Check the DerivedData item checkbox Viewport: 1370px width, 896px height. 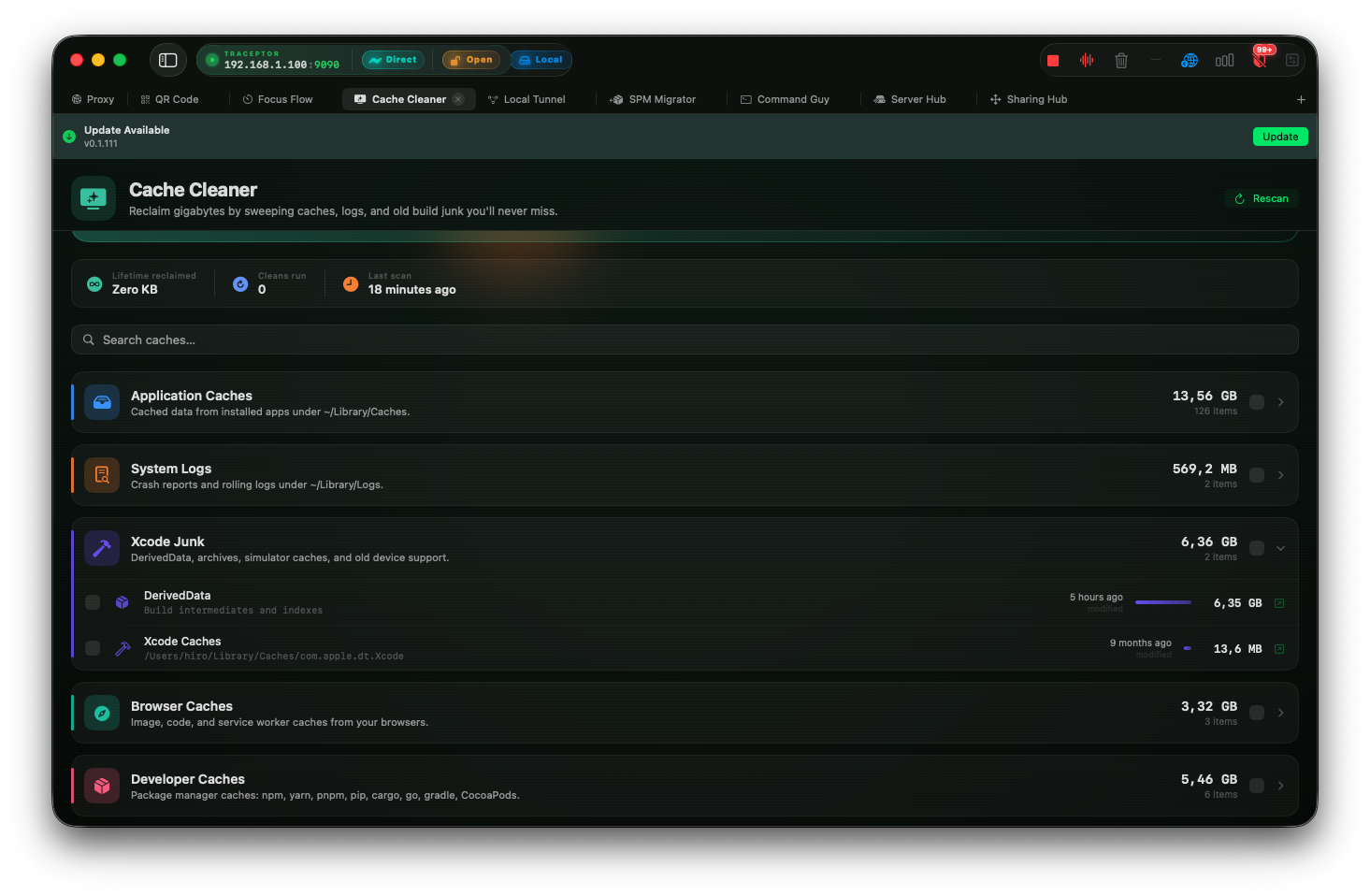click(93, 602)
